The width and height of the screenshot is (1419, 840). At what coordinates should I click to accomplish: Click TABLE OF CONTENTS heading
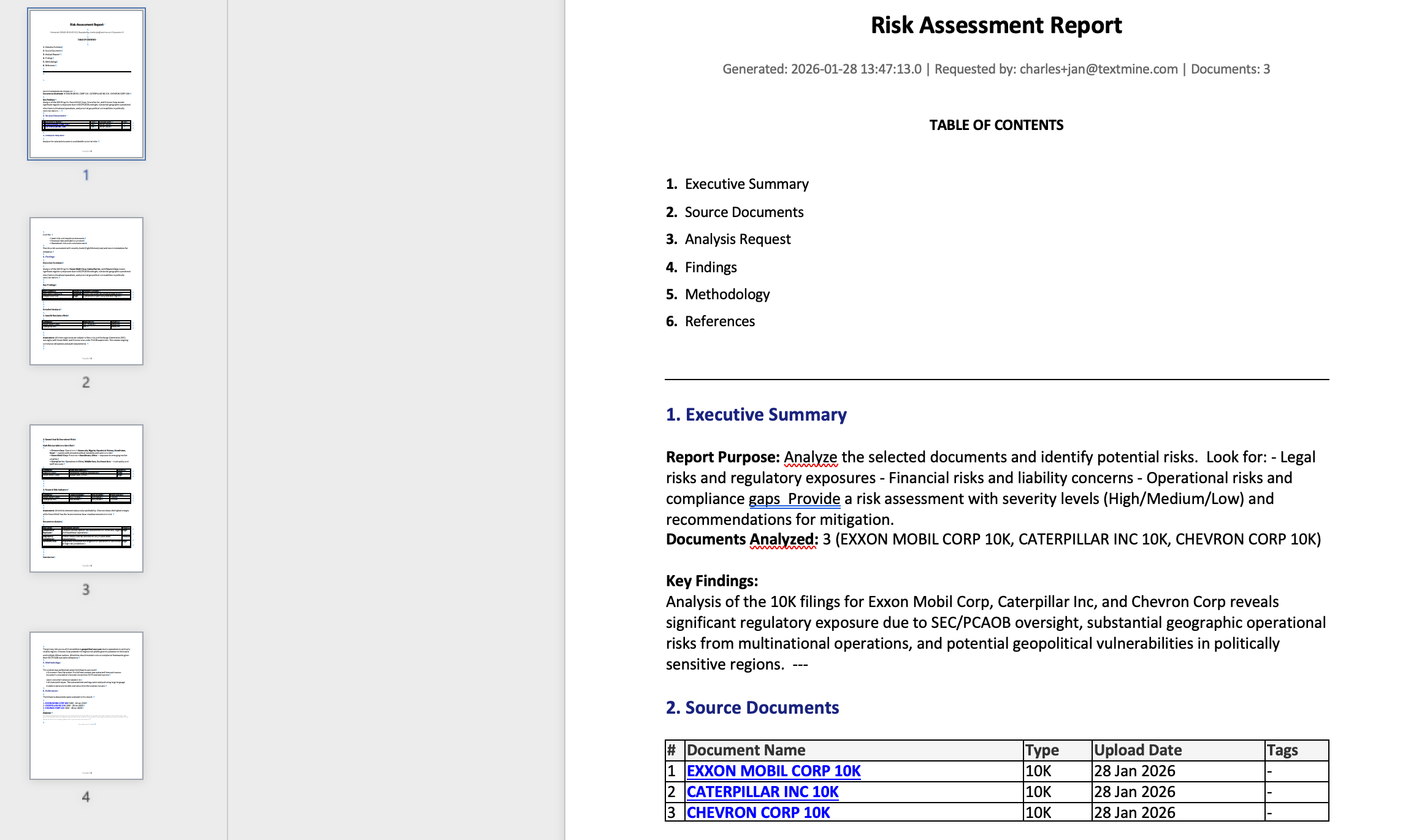(x=996, y=125)
